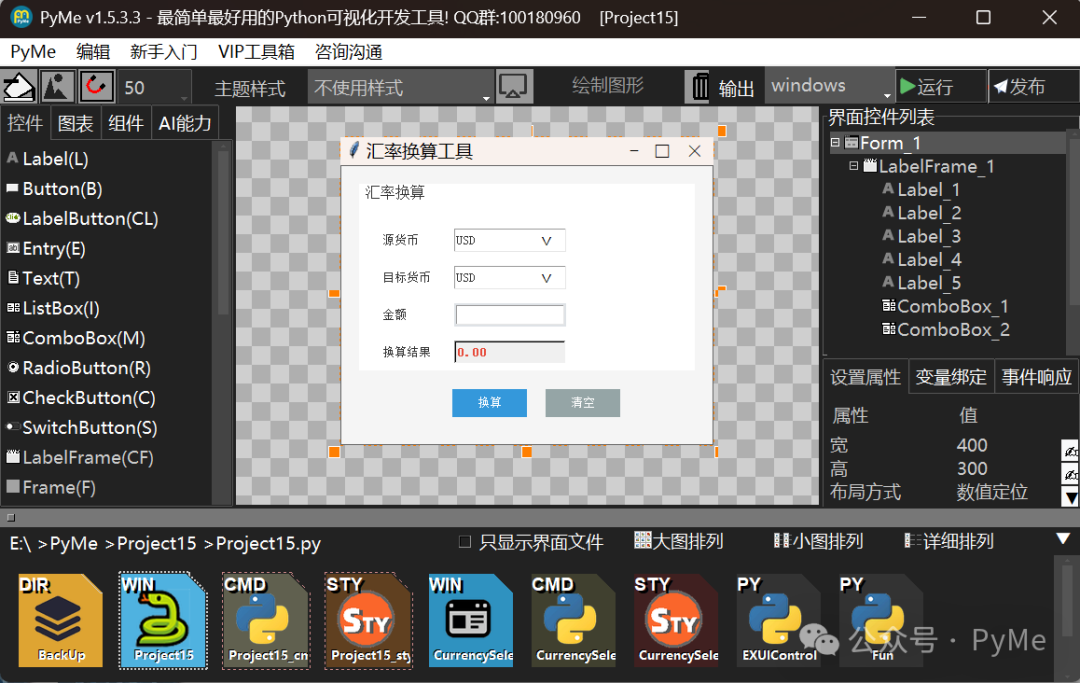Switch to the 事件响应 tab
Image resolution: width=1080 pixels, height=683 pixels.
tap(1036, 377)
